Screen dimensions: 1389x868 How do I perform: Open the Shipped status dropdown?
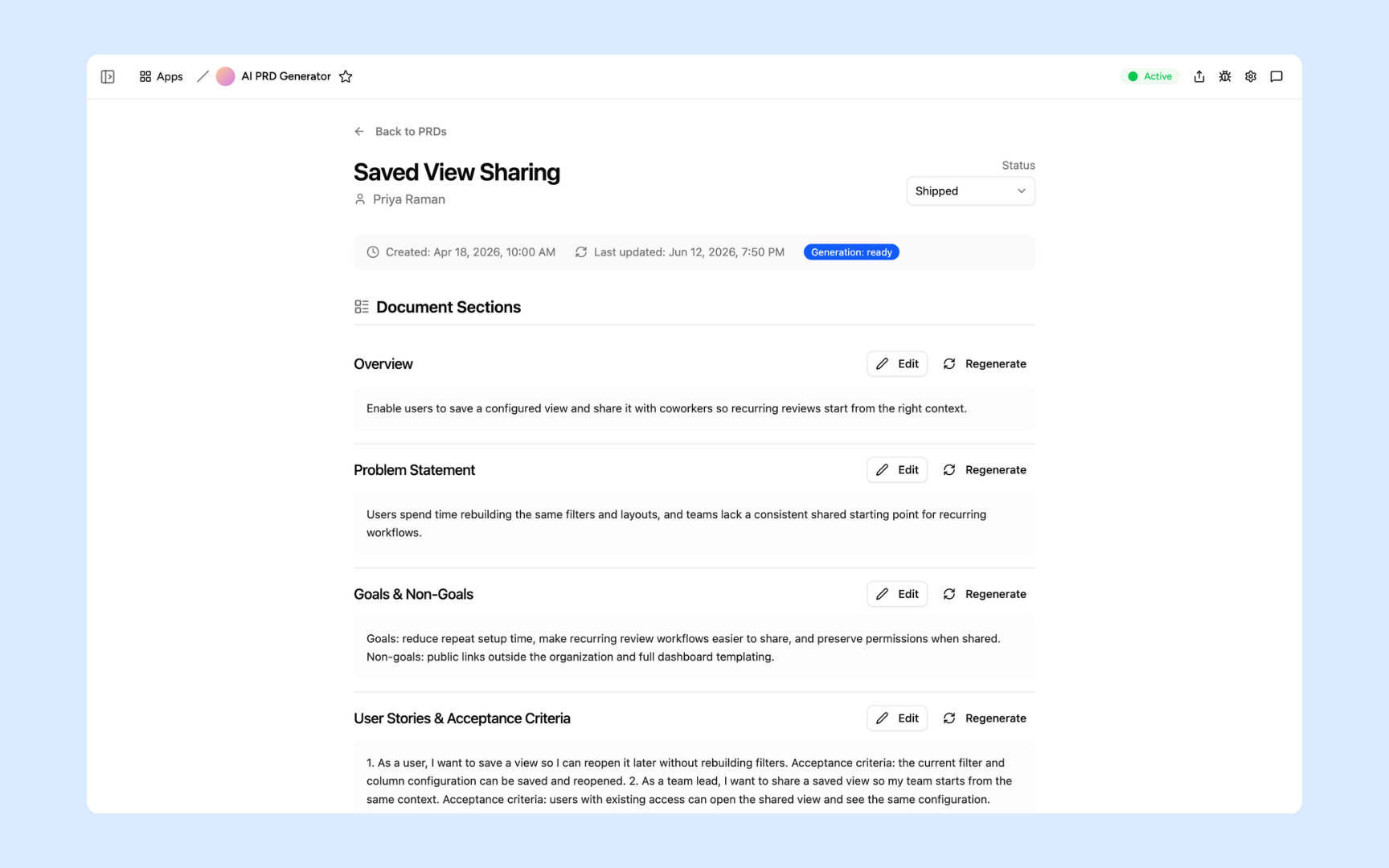(970, 191)
